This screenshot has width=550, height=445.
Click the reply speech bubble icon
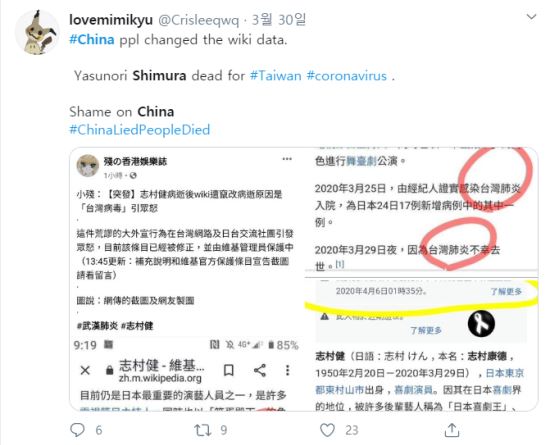[x=78, y=430]
